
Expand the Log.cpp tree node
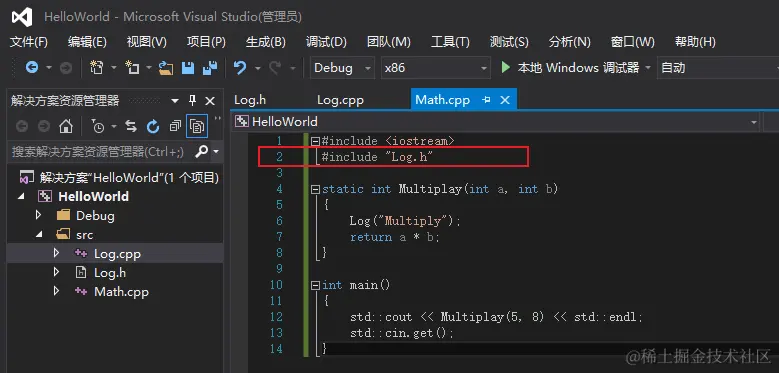click(x=56, y=253)
